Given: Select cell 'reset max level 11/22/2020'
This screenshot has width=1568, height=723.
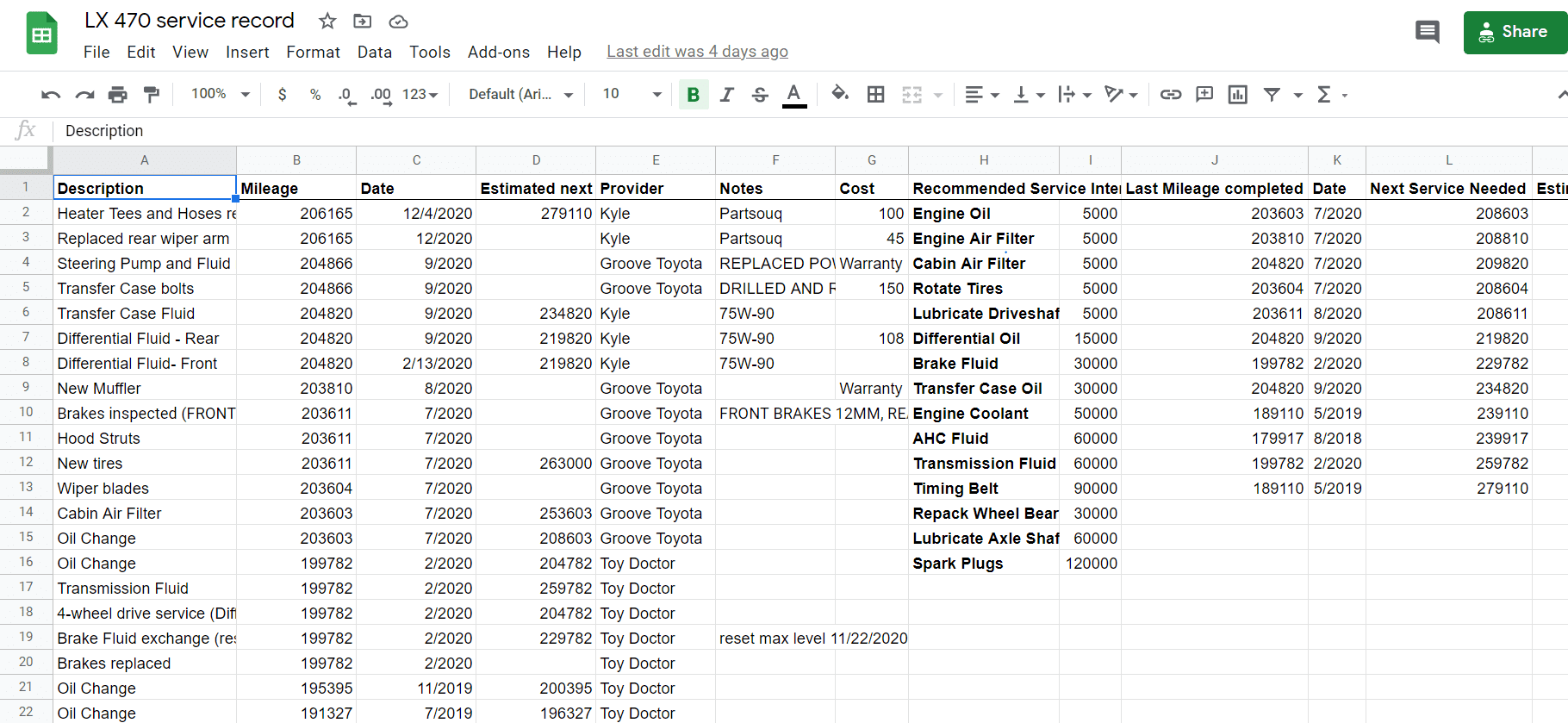Looking at the screenshot, I should coord(775,639).
